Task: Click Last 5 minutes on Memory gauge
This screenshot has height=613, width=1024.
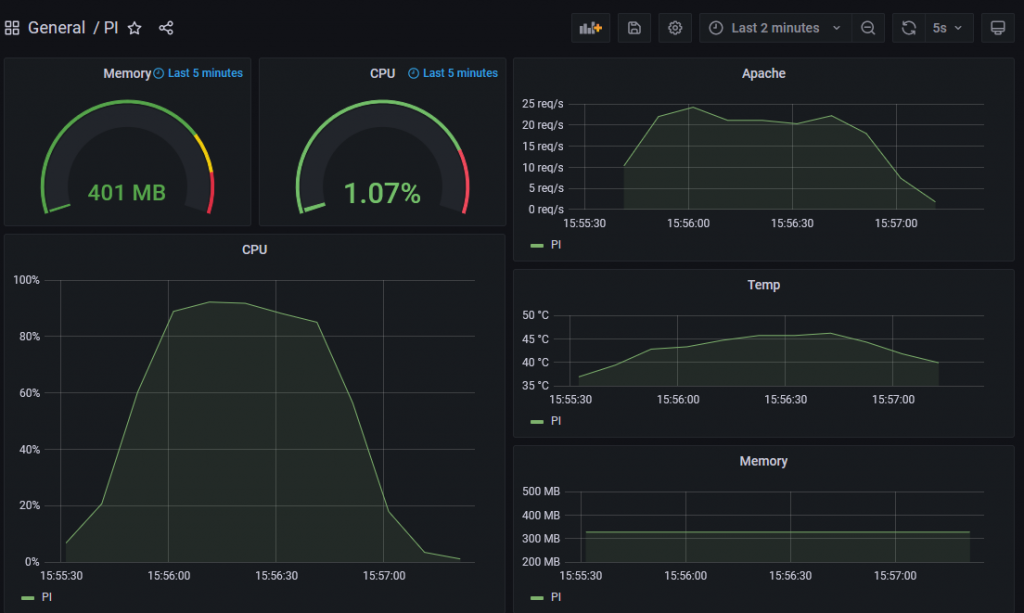Action: pos(204,73)
